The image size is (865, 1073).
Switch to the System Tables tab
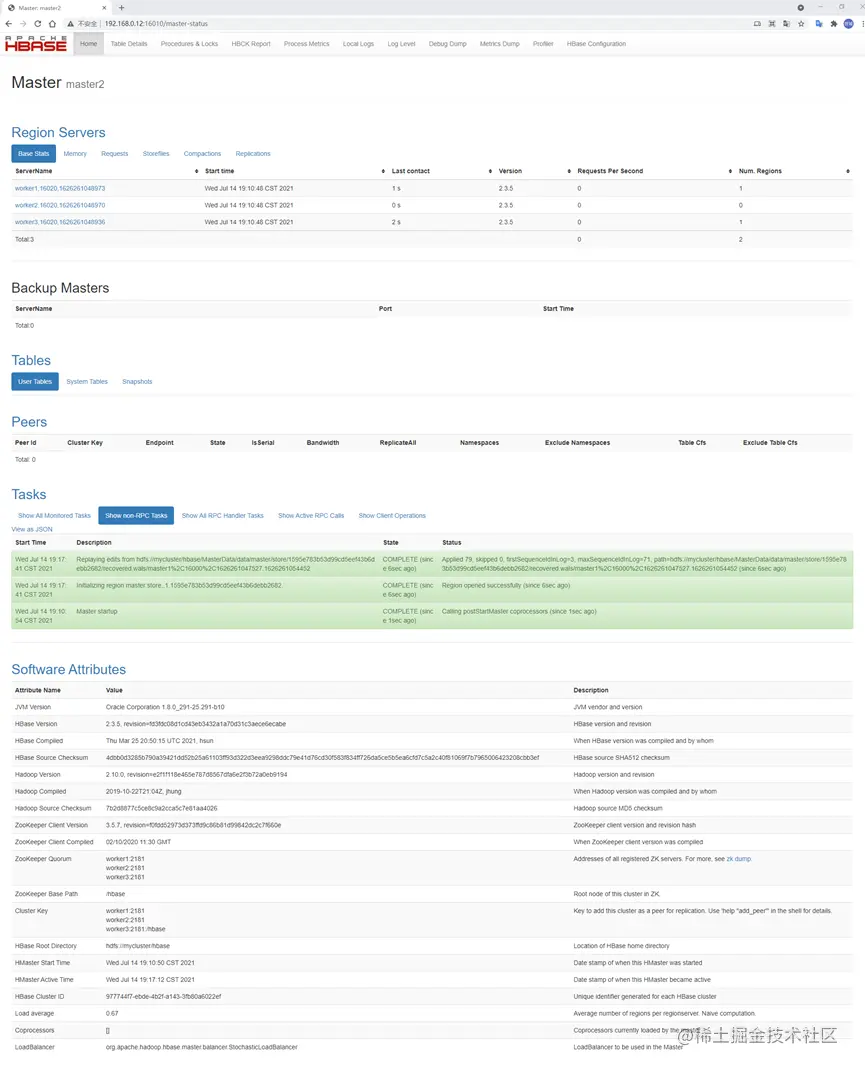(x=87, y=382)
